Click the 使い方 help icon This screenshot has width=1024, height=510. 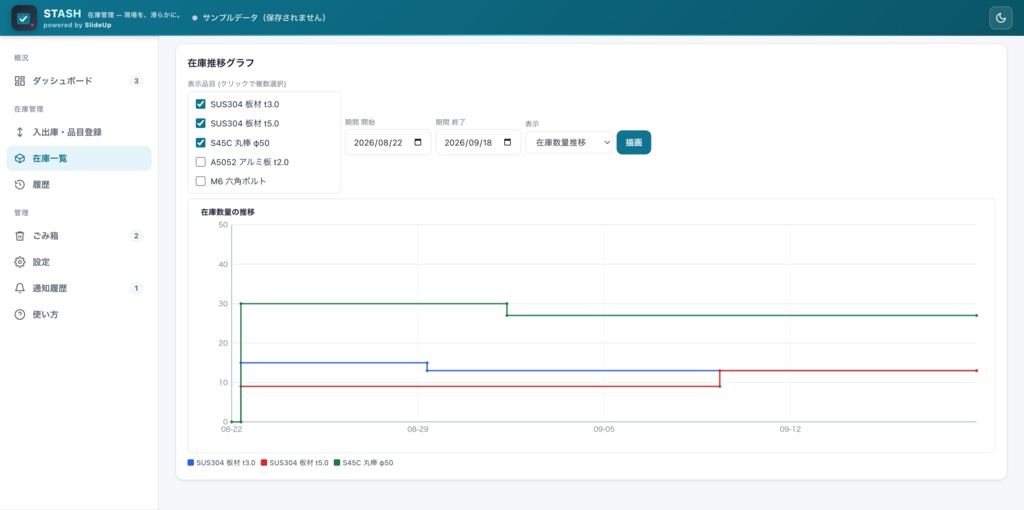tap(20, 314)
